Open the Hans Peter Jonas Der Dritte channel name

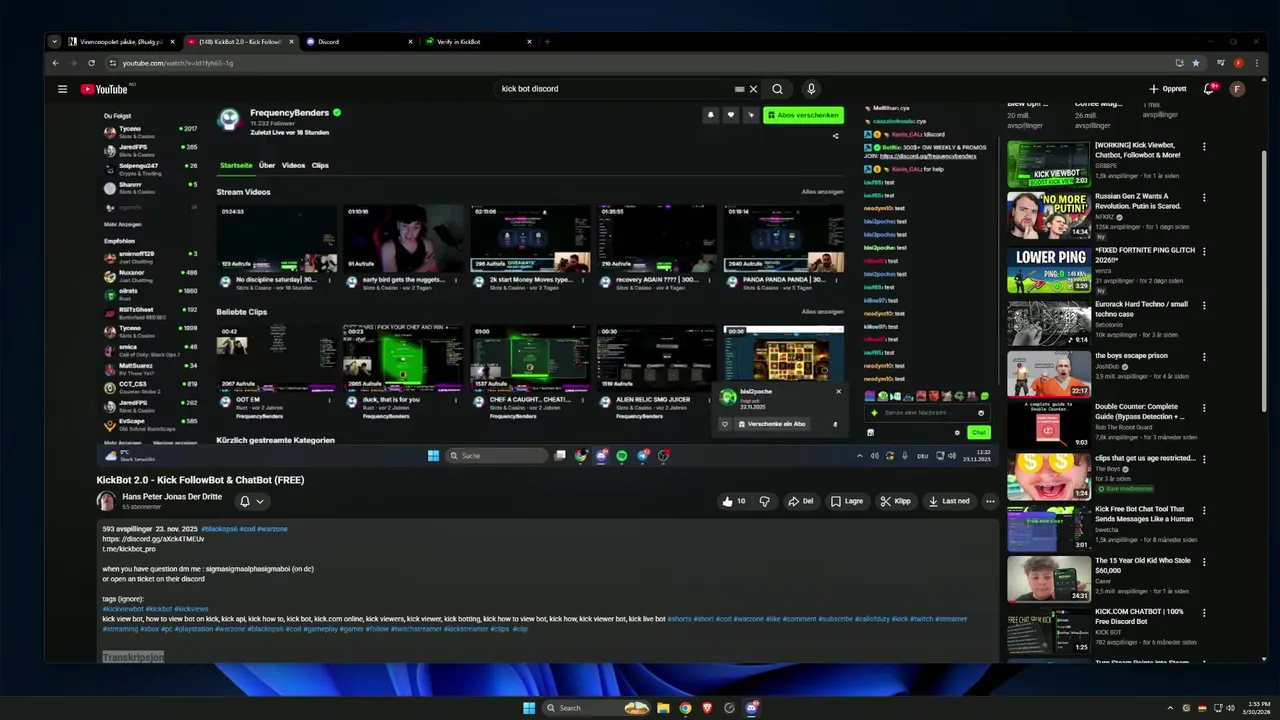pos(172,496)
